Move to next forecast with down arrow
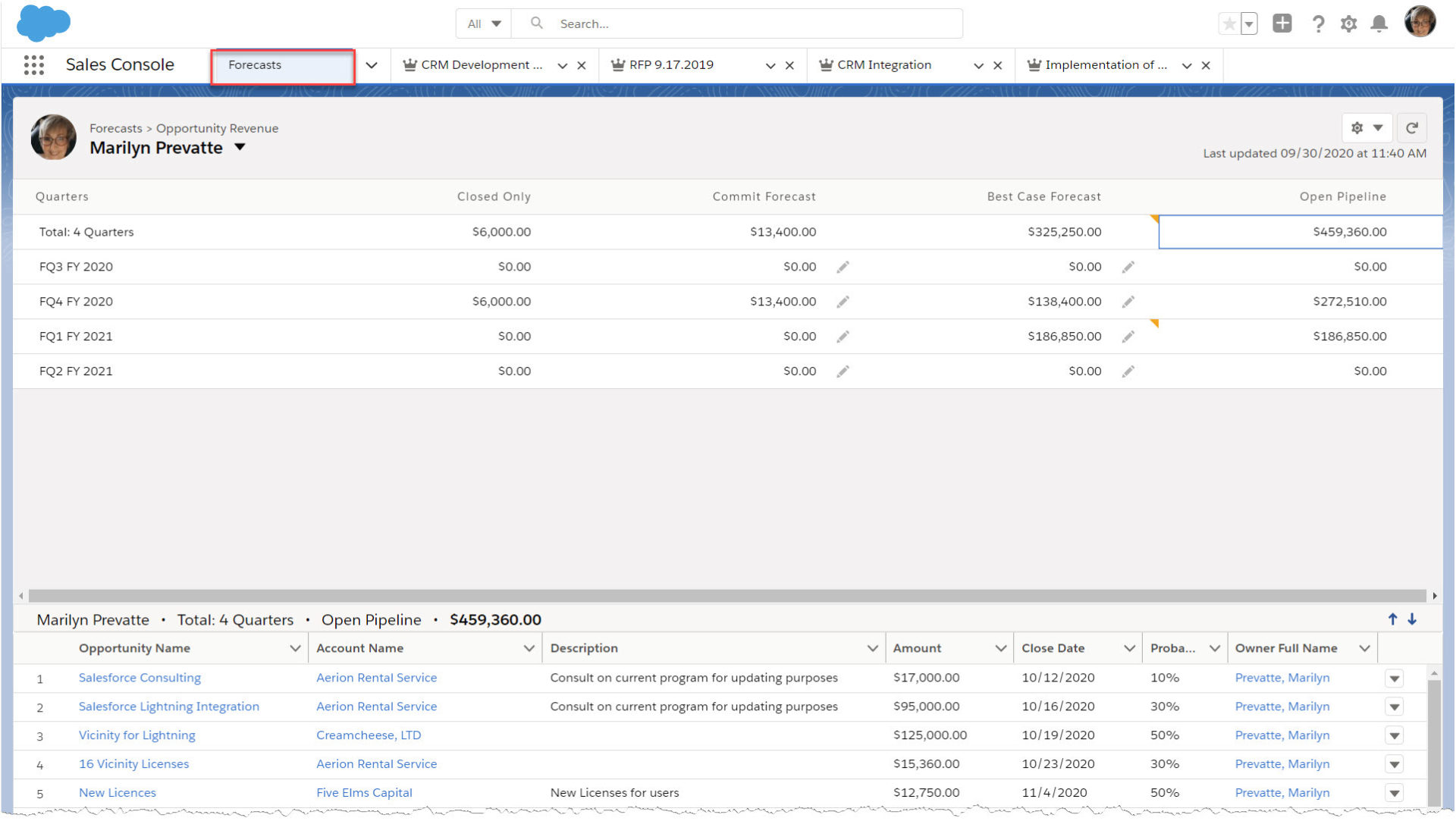The width and height of the screenshot is (1456, 821). point(1412,619)
